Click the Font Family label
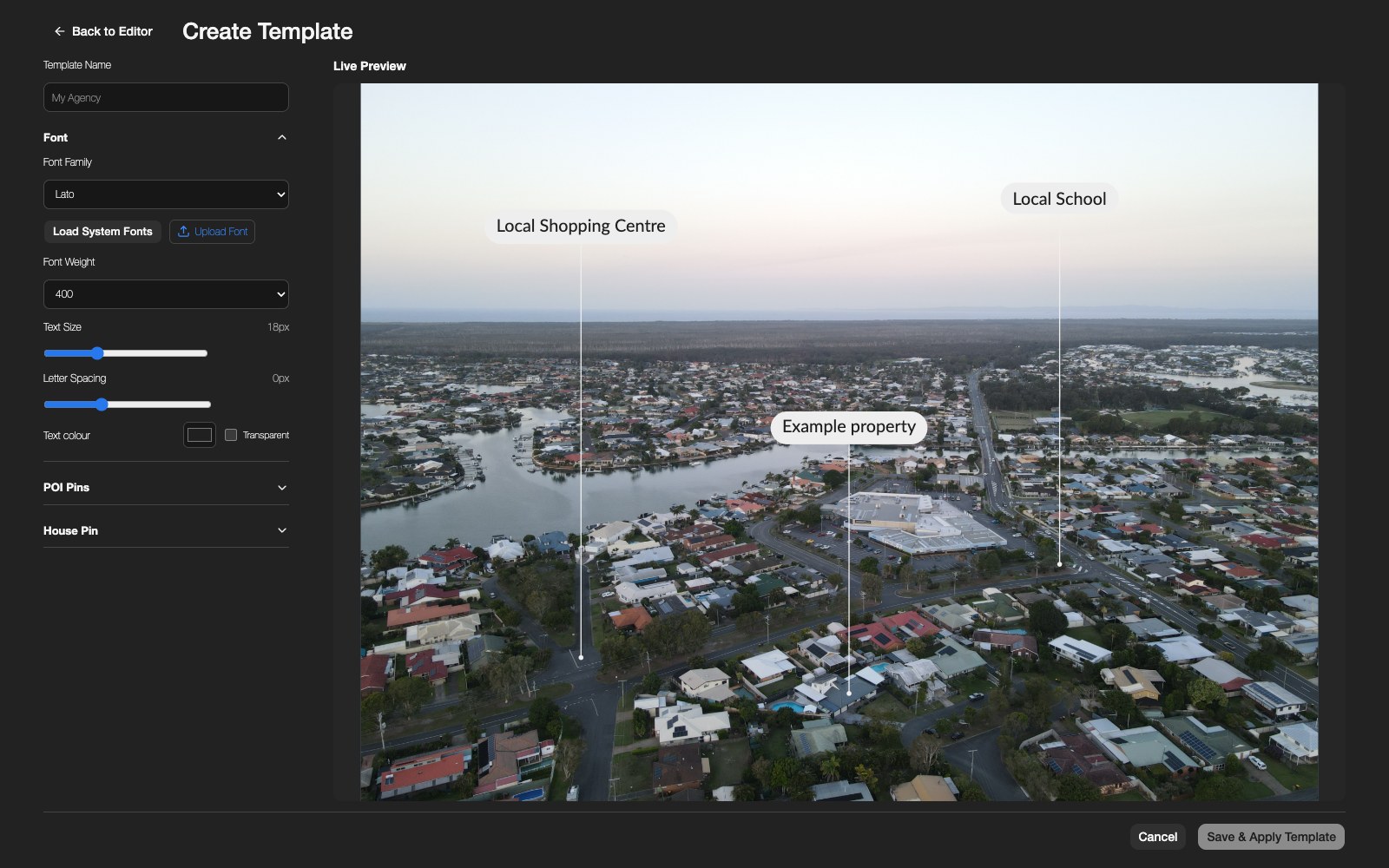The height and width of the screenshot is (868, 1389). pos(68,162)
